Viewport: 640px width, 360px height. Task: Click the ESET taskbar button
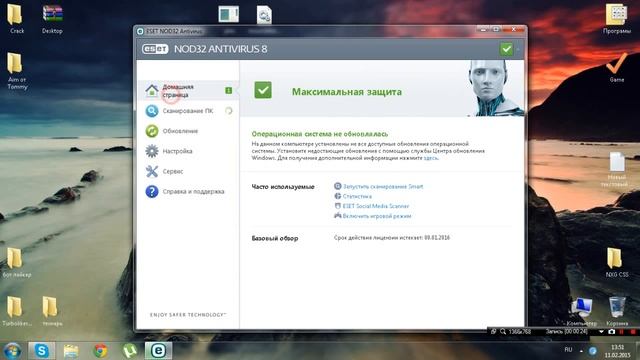[158, 351]
